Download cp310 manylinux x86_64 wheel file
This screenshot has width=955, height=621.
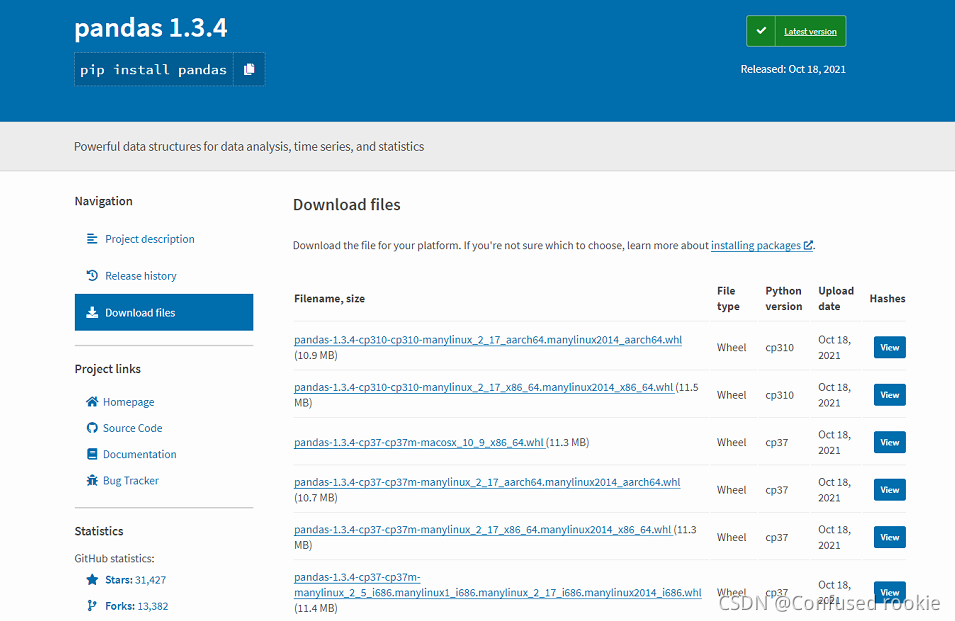point(484,387)
